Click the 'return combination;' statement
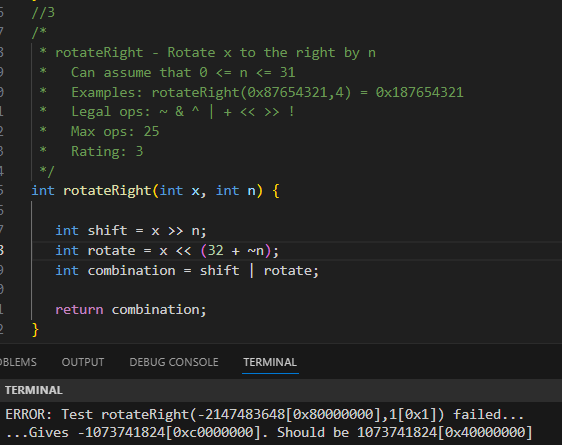This screenshot has height=445, width=562. coord(131,310)
